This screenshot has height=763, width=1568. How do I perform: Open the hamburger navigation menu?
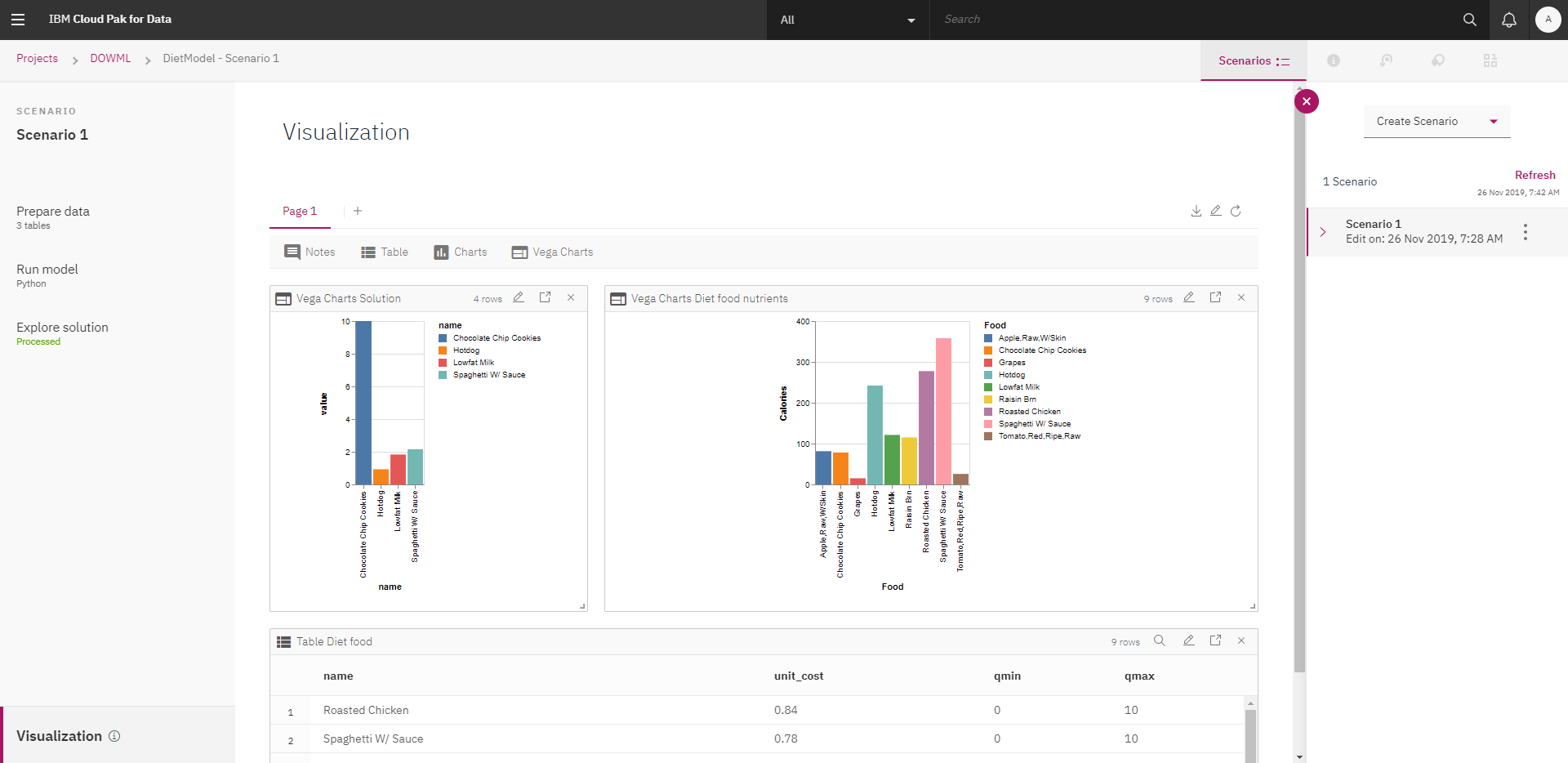[18, 19]
